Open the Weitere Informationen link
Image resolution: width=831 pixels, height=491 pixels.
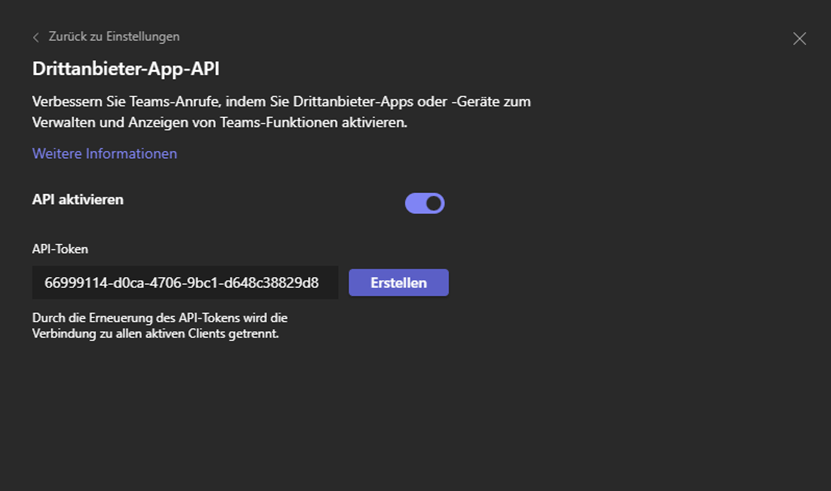click(x=104, y=153)
